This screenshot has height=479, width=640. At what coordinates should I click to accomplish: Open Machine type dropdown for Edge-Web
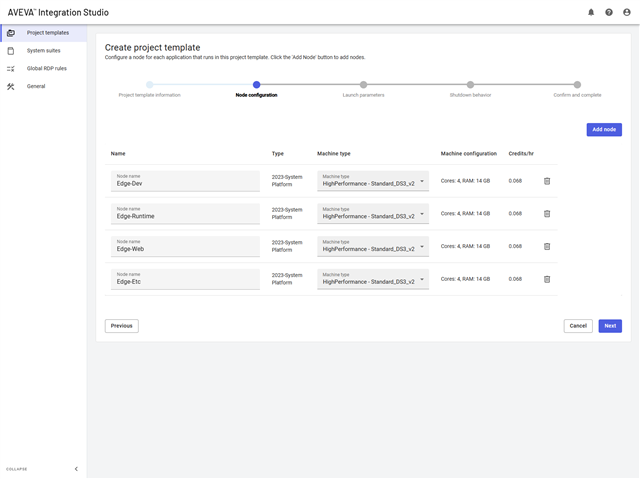coord(373,246)
